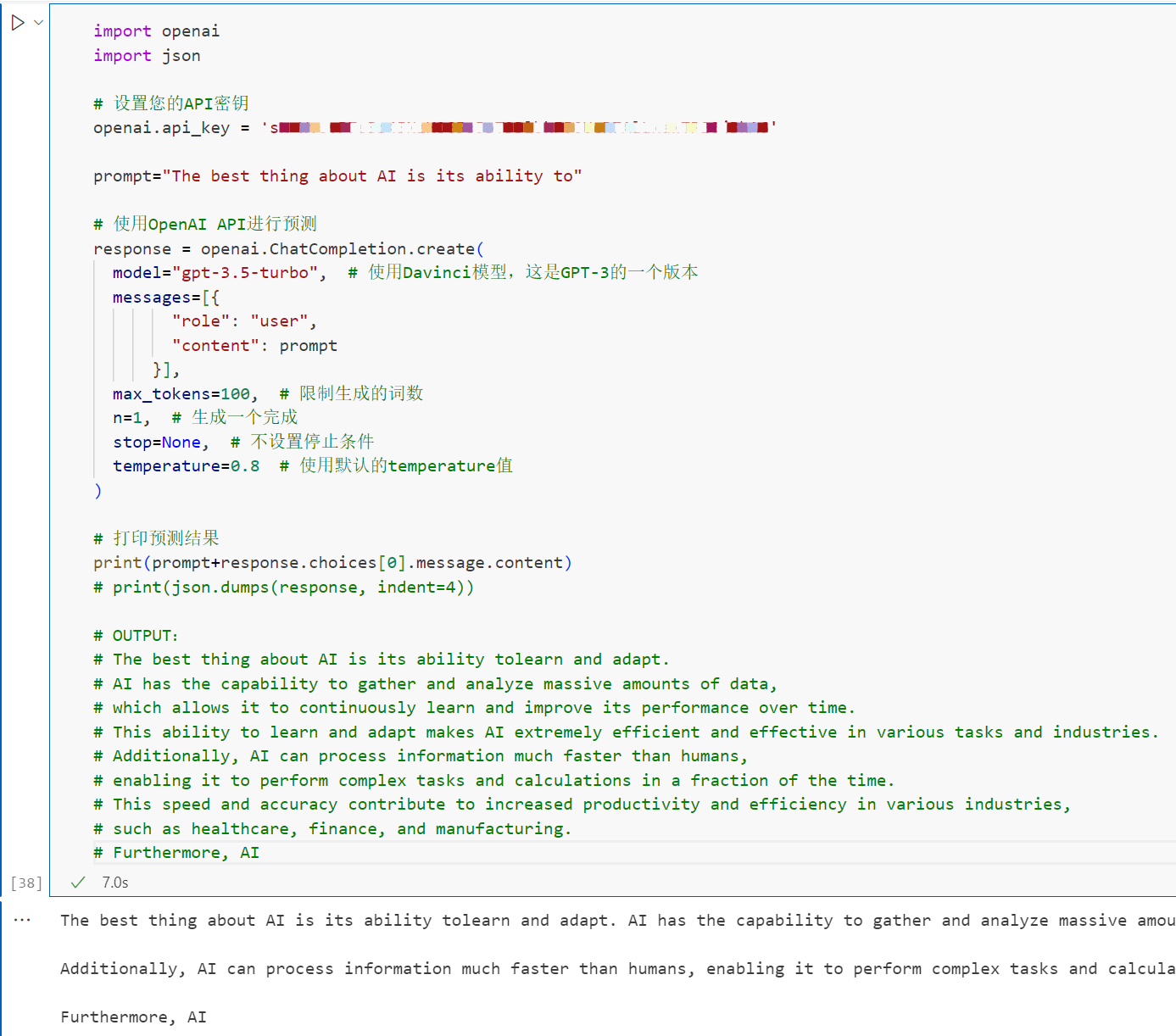Click the execution count [38] label
1176x1036 pixels.
pyautogui.click(x=26, y=883)
